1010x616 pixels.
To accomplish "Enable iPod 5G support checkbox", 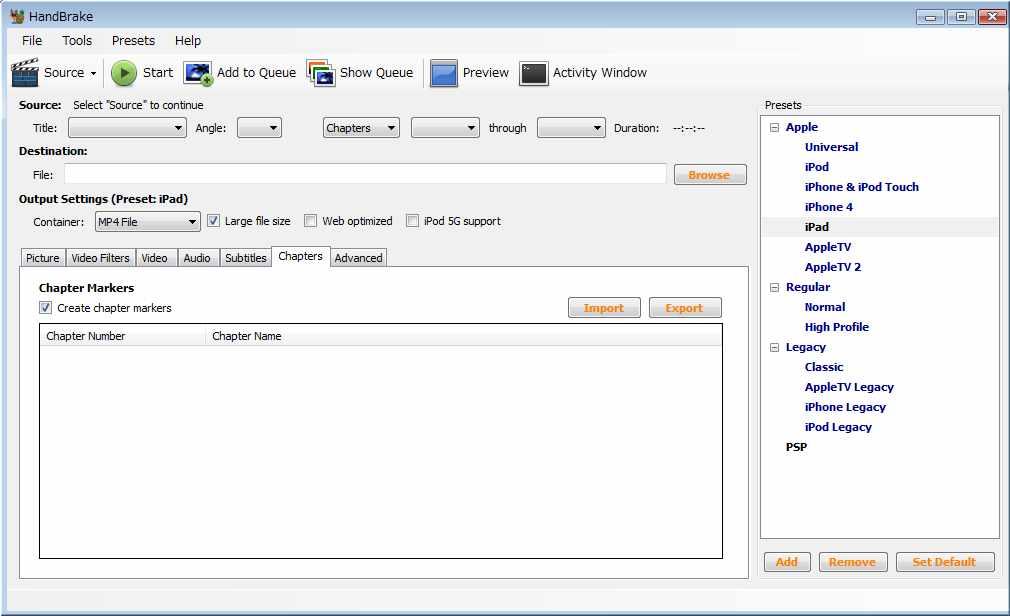I will pyautogui.click(x=412, y=221).
